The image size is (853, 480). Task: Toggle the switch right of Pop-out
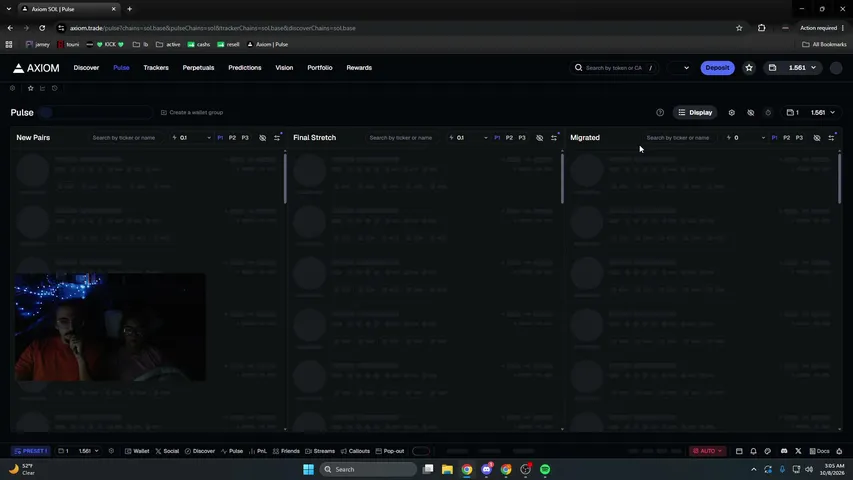point(421,451)
